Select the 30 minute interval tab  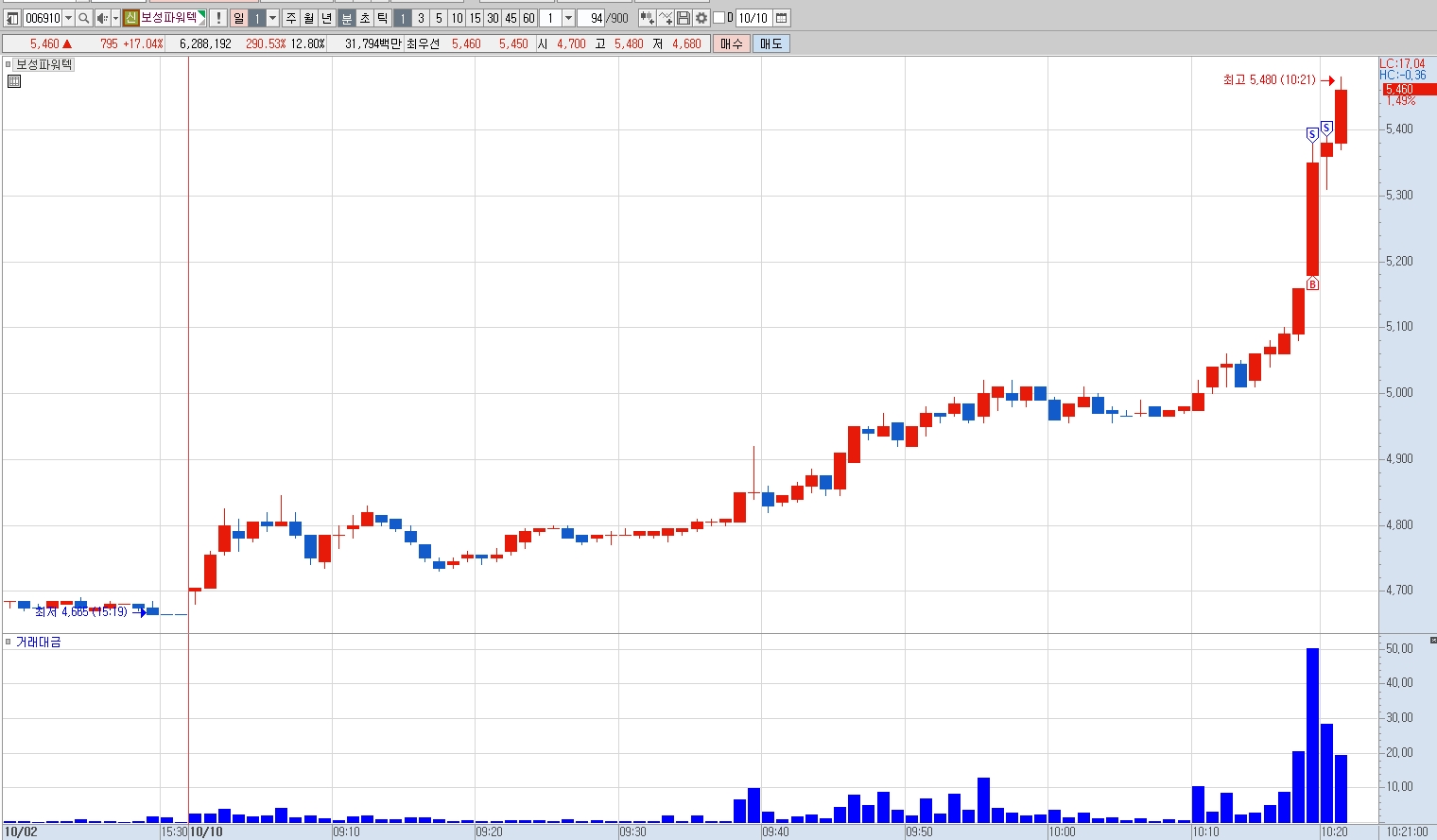(493, 18)
